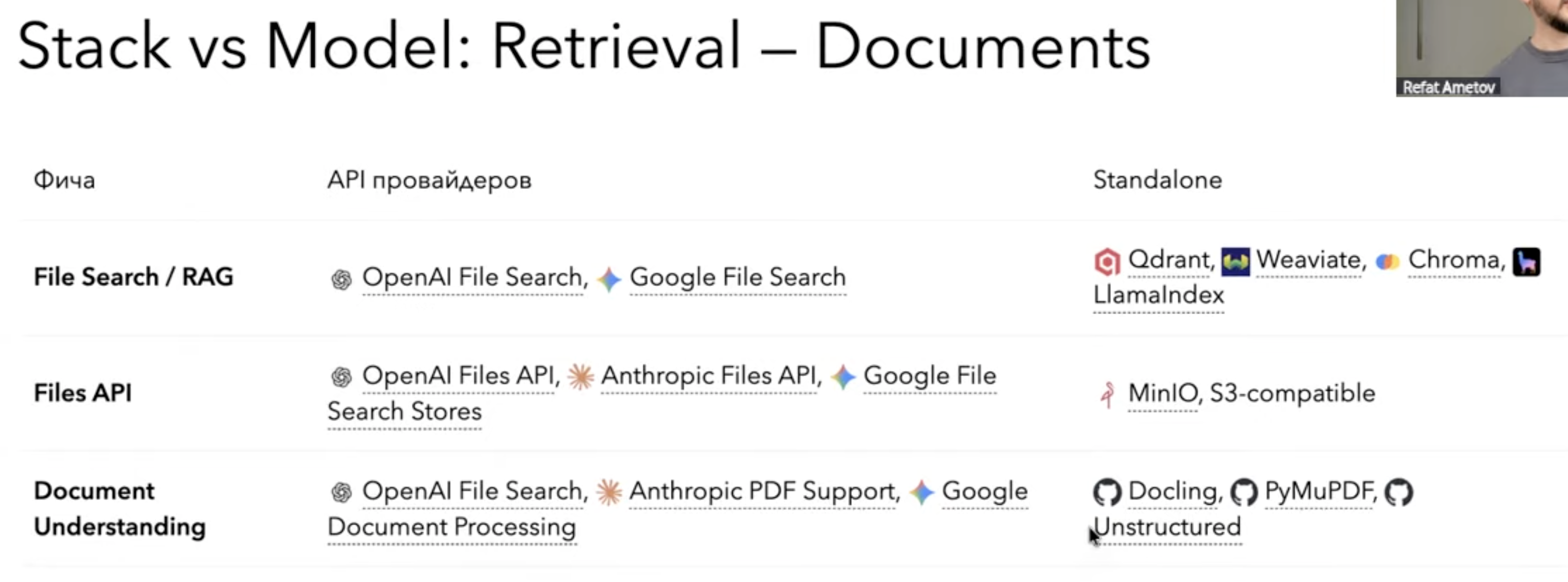This screenshot has height=582, width=1568.
Task: Open the OpenAI Files API link
Action: click(458, 376)
